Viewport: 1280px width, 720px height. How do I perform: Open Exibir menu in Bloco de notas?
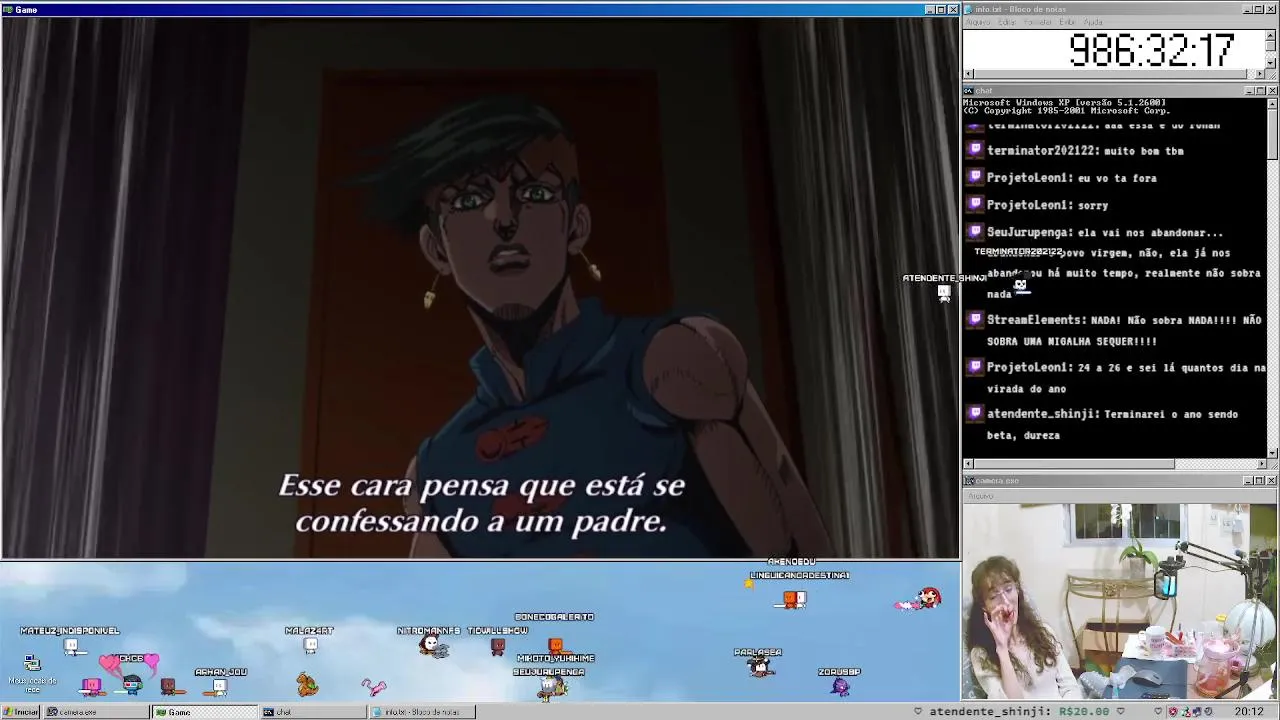[x=1068, y=22]
